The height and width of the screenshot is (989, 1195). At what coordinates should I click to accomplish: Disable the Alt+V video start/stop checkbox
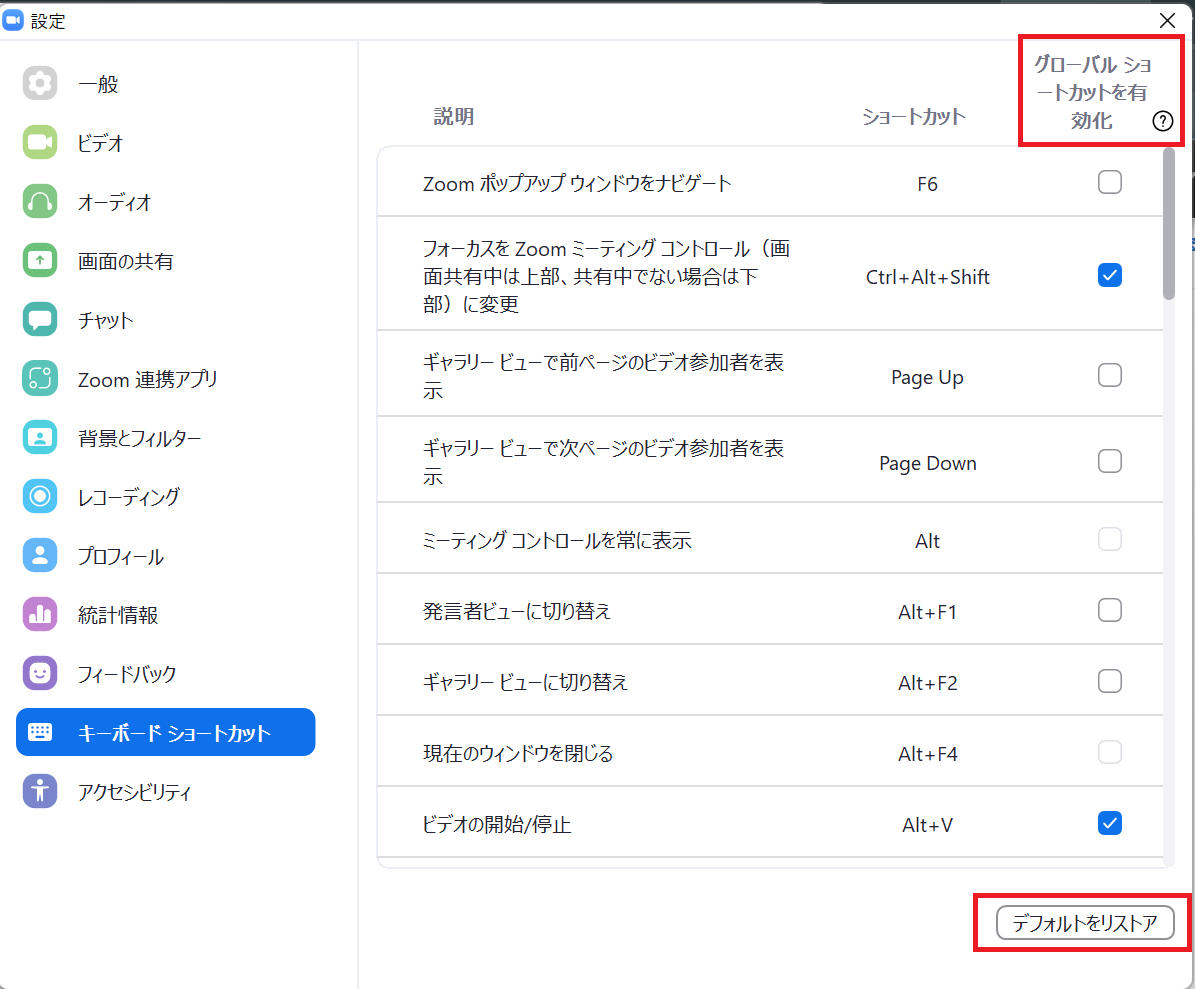1109,823
